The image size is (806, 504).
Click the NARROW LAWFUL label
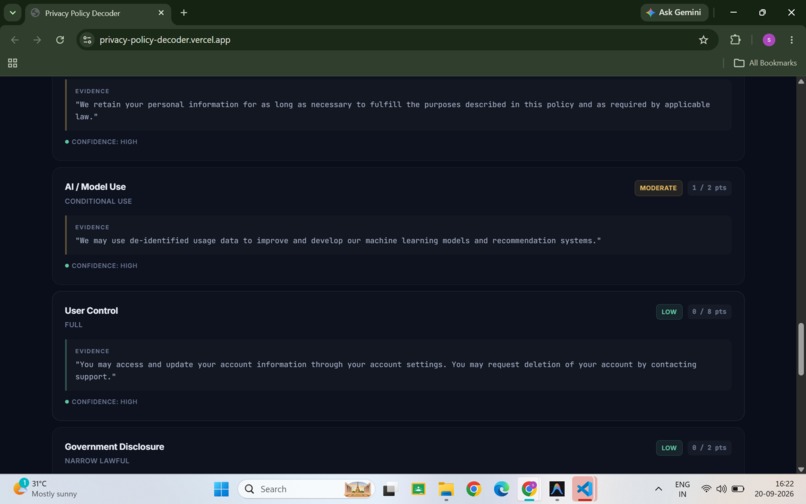pos(97,461)
